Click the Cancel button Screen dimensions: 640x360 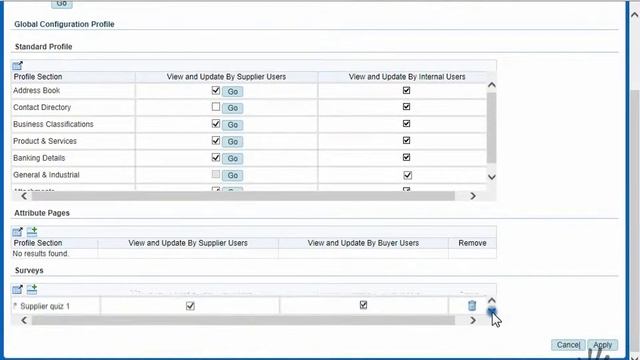[x=568, y=345]
